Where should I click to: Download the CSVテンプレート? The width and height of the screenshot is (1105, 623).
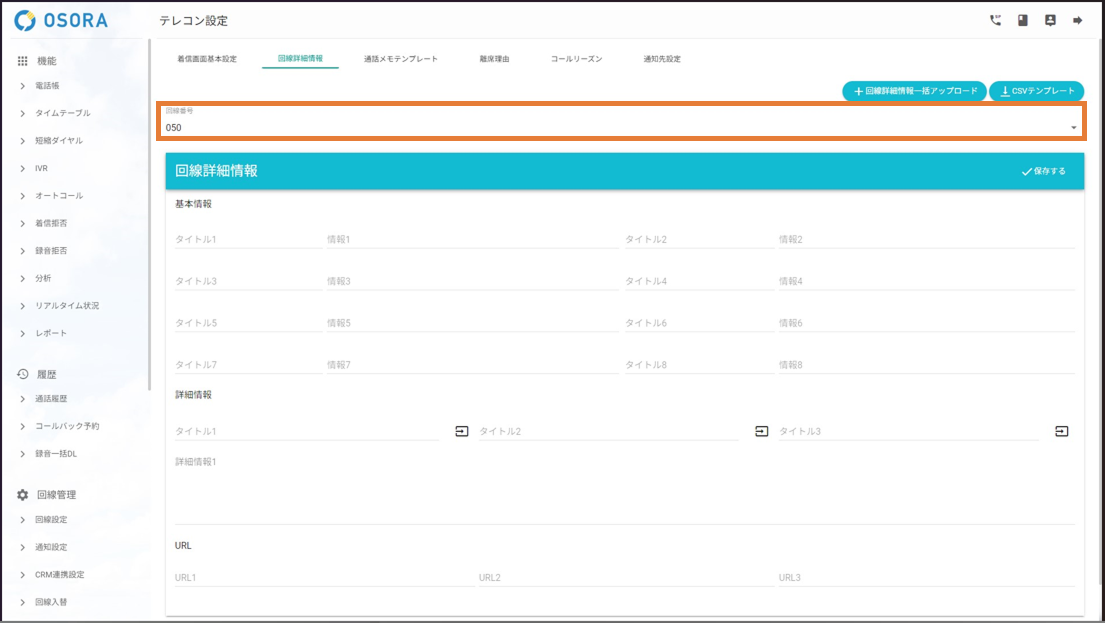(x=1037, y=91)
